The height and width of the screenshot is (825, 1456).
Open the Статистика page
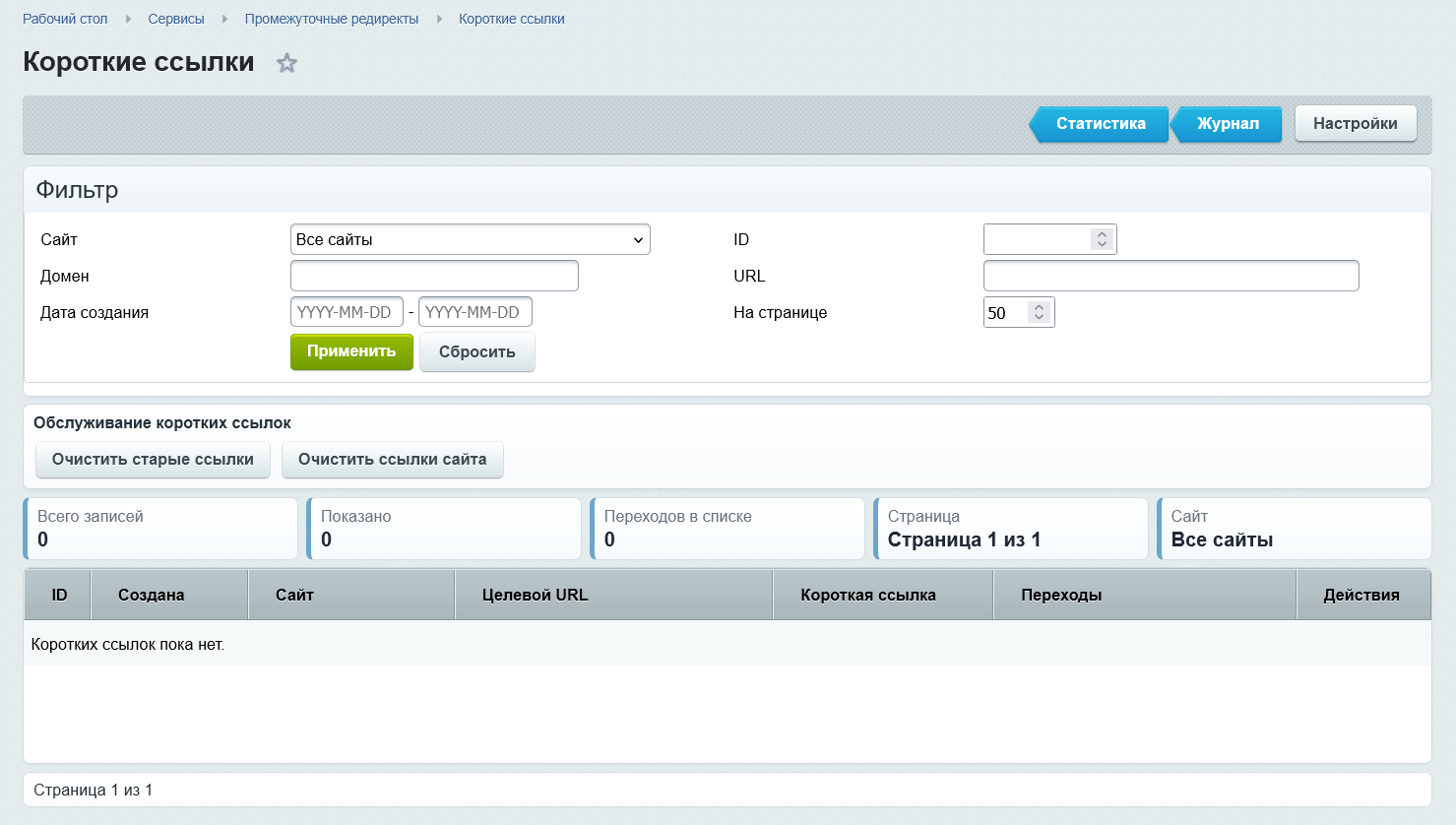(1100, 124)
